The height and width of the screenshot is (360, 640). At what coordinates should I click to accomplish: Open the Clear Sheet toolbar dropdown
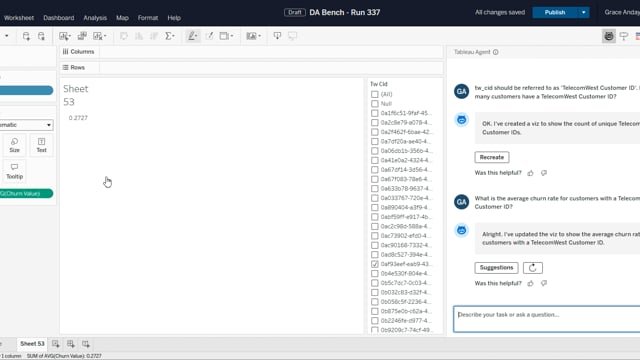point(105,36)
